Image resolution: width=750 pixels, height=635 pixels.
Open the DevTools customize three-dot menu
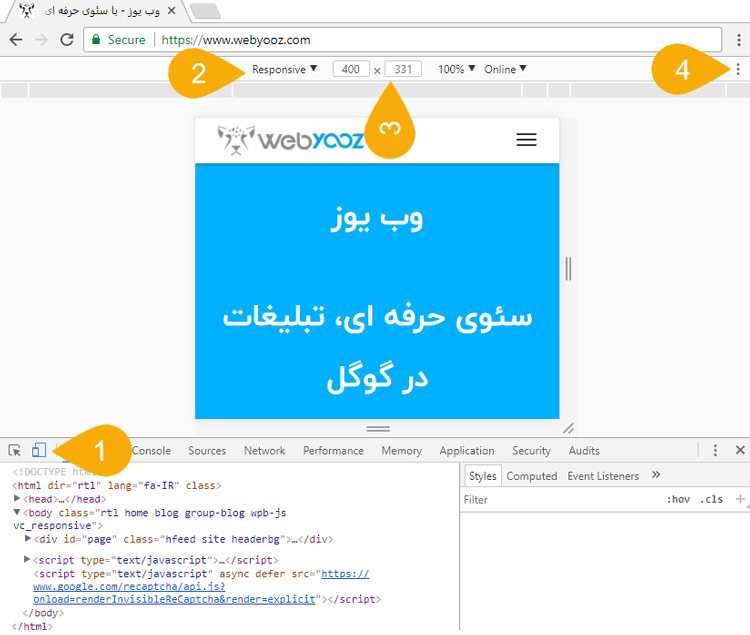point(715,450)
